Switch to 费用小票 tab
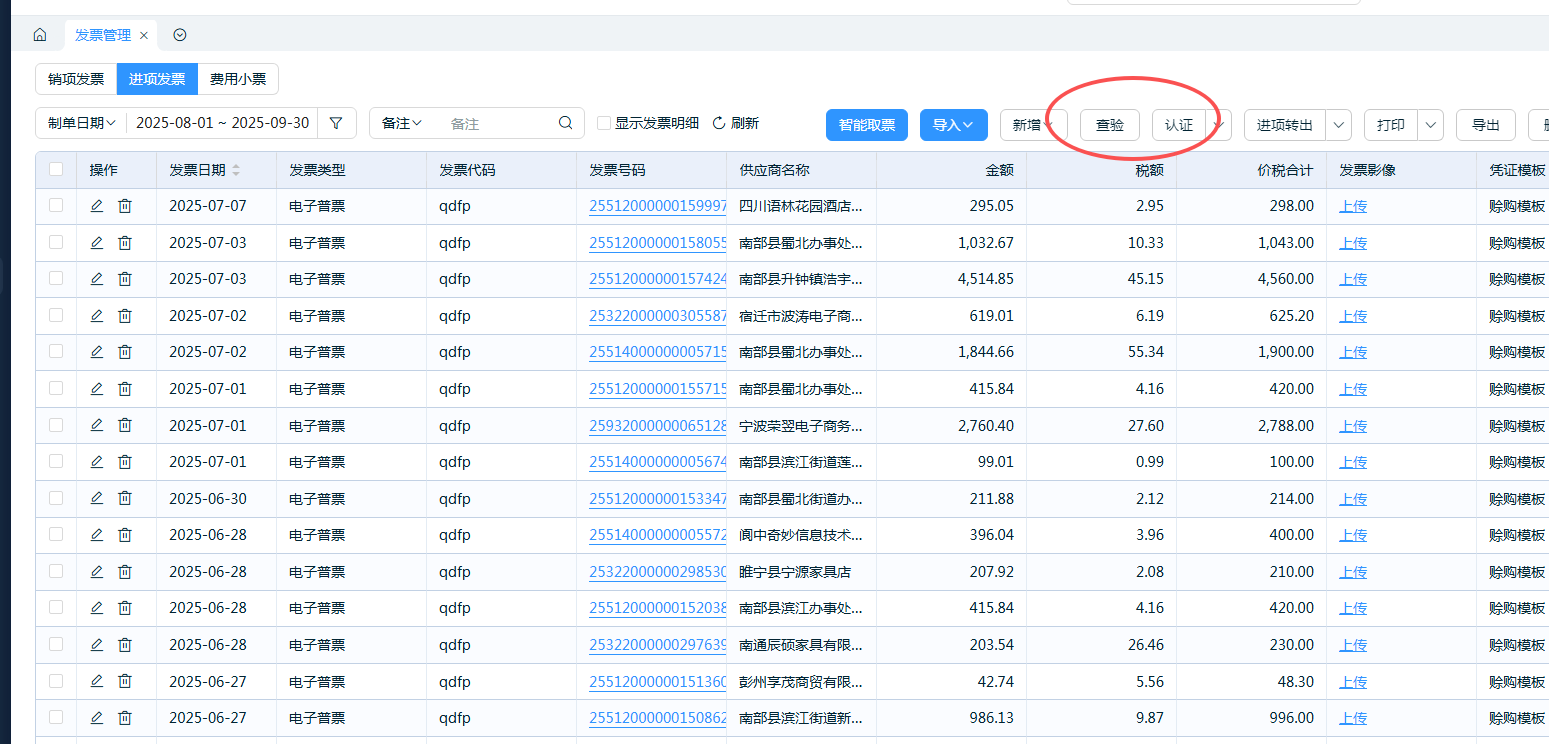The width and height of the screenshot is (1549, 744). 238,79
